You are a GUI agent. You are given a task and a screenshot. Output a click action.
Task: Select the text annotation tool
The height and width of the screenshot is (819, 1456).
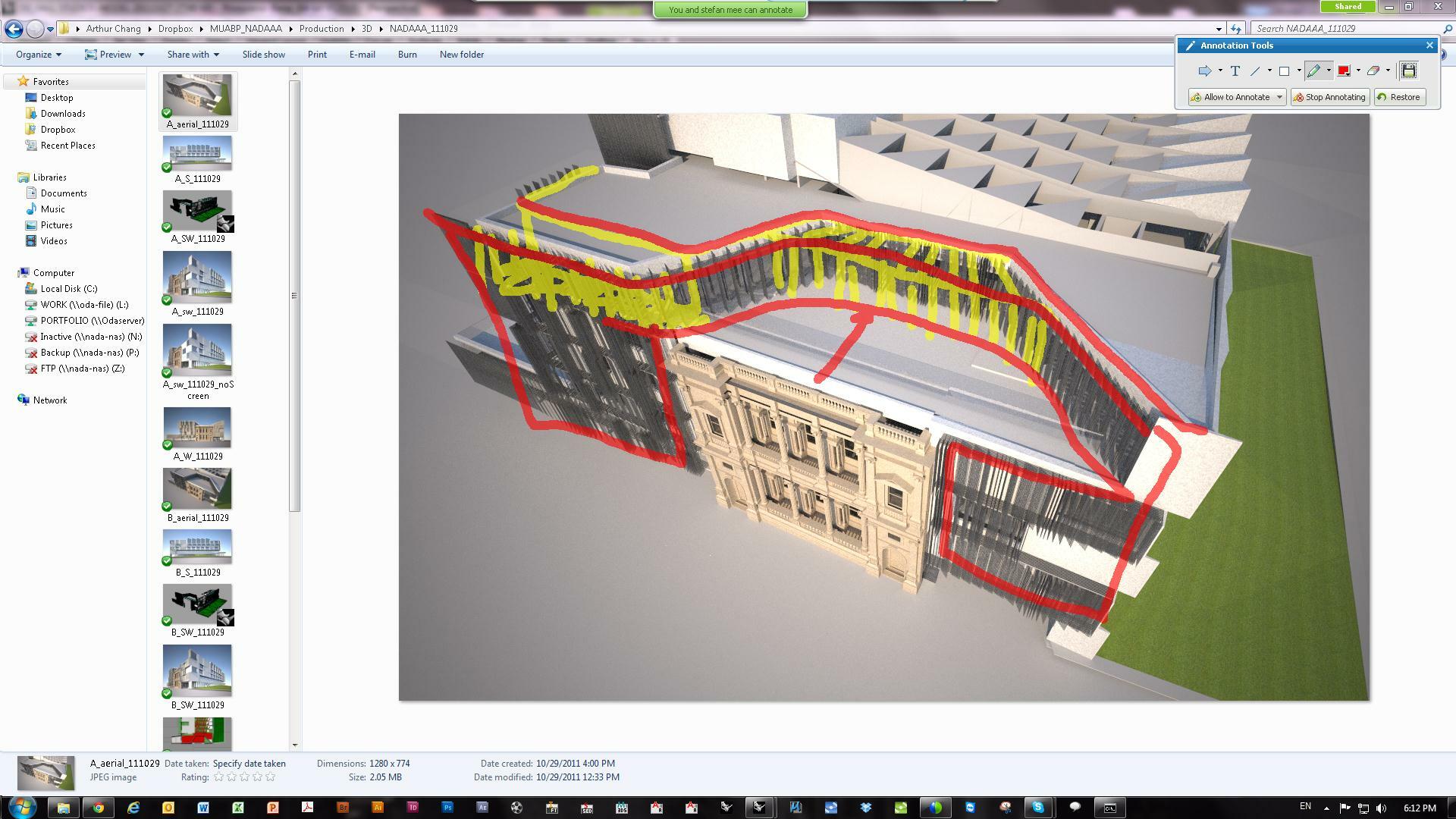tap(1235, 71)
